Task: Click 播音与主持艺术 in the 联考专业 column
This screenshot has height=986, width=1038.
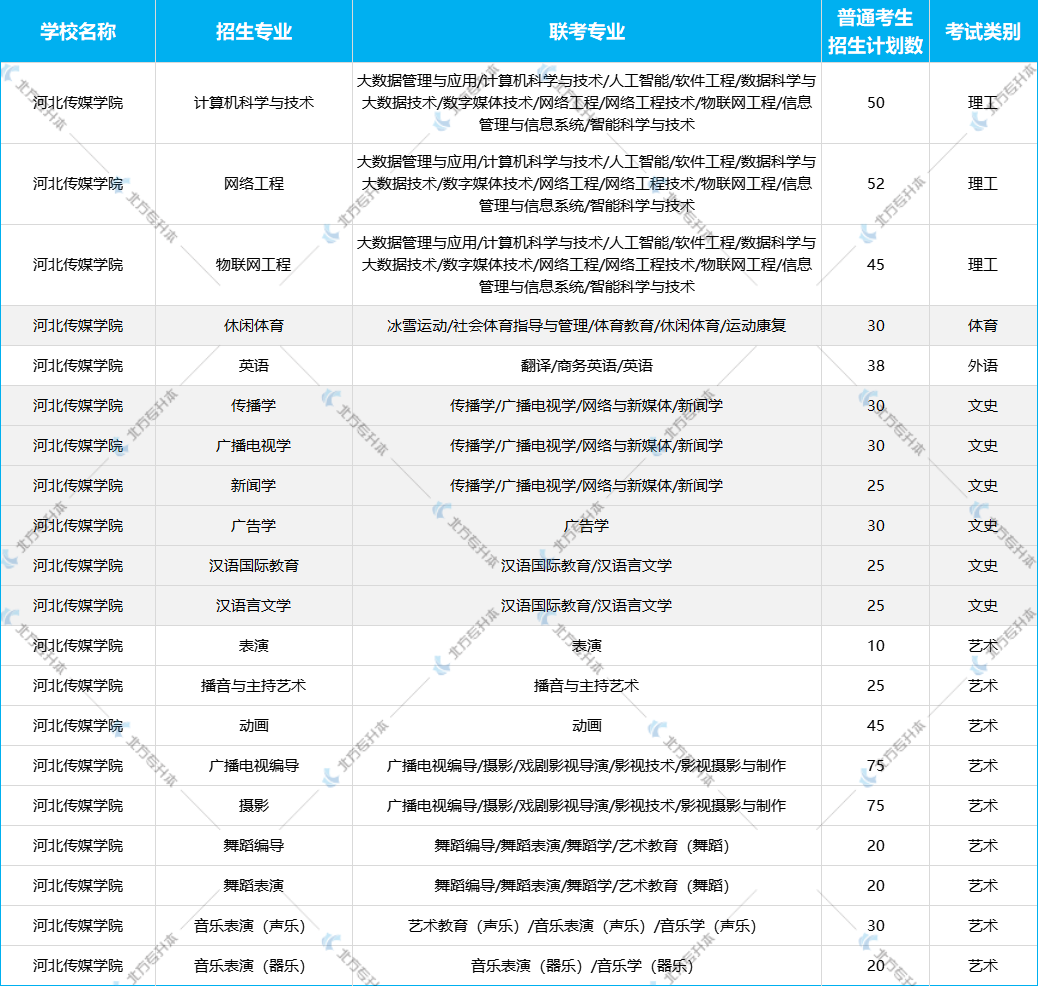Action: 587,685
